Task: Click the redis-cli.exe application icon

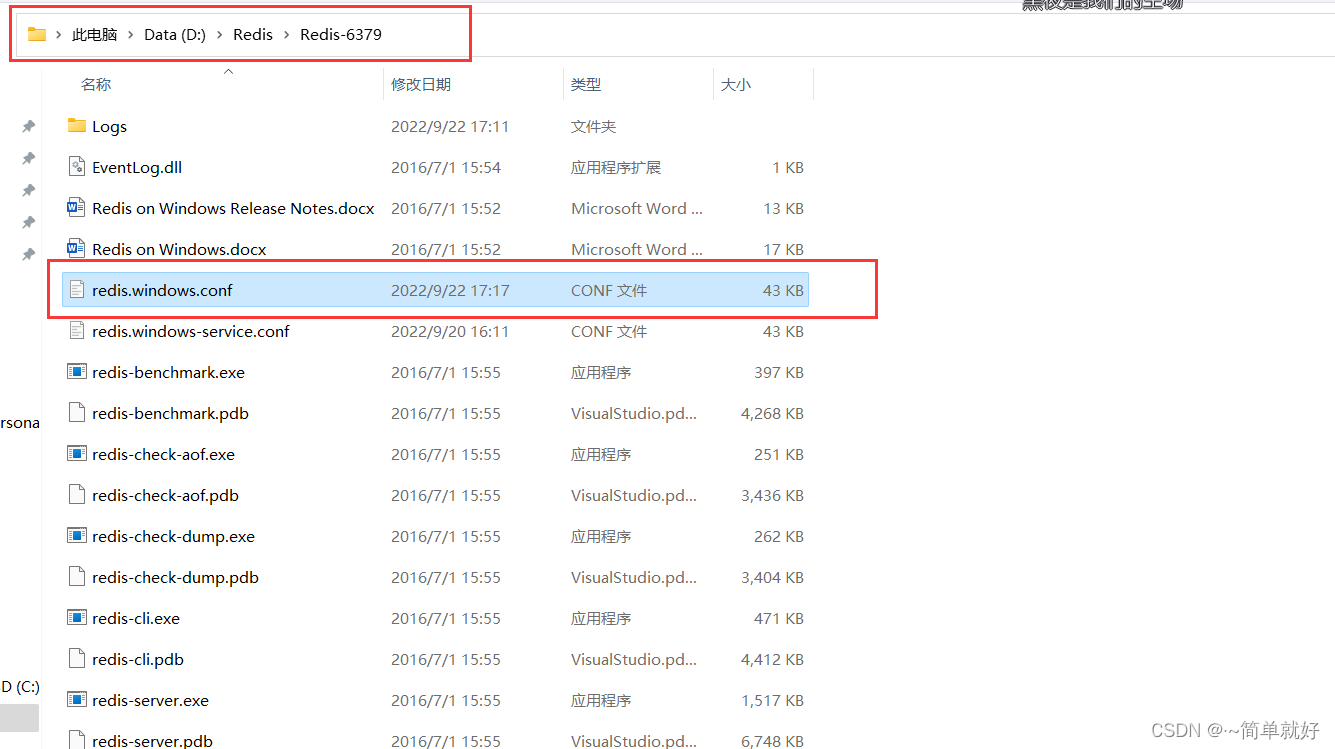Action: (x=77, y=618)
